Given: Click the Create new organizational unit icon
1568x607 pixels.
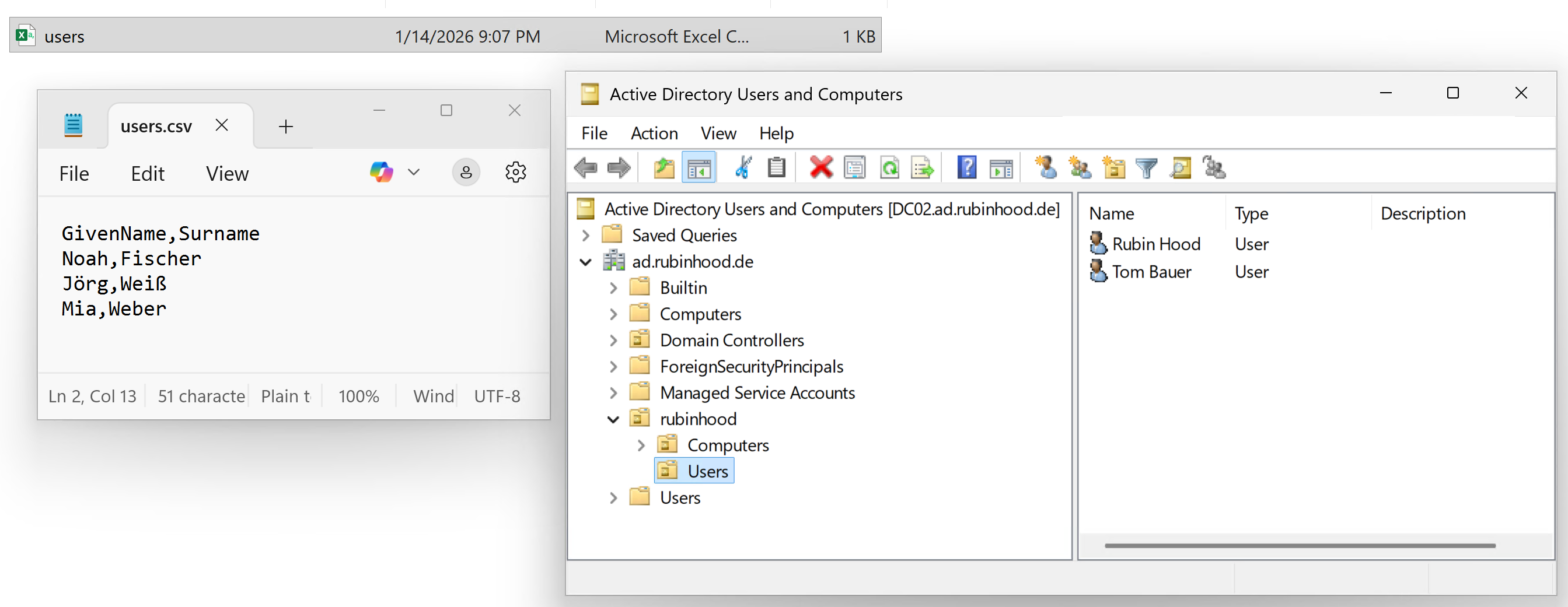Looking at the screenshot, I should (1113, 167).
